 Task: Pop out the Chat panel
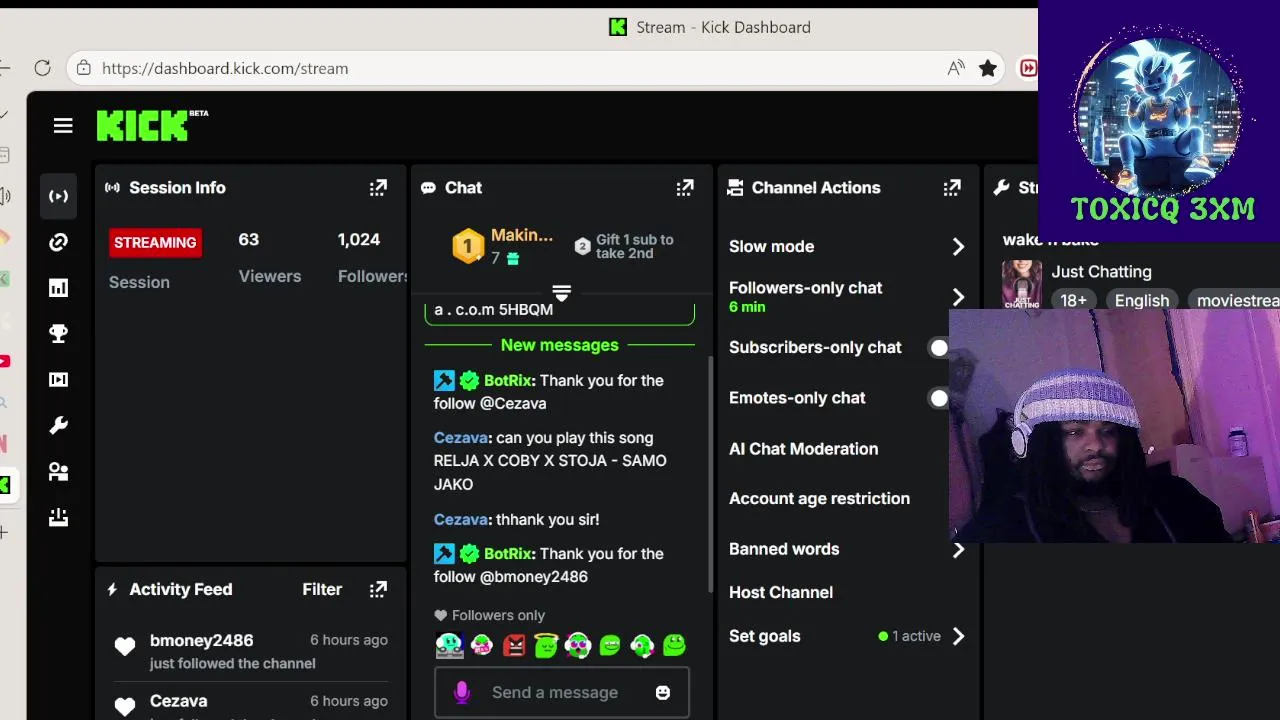tap(685, 188)
